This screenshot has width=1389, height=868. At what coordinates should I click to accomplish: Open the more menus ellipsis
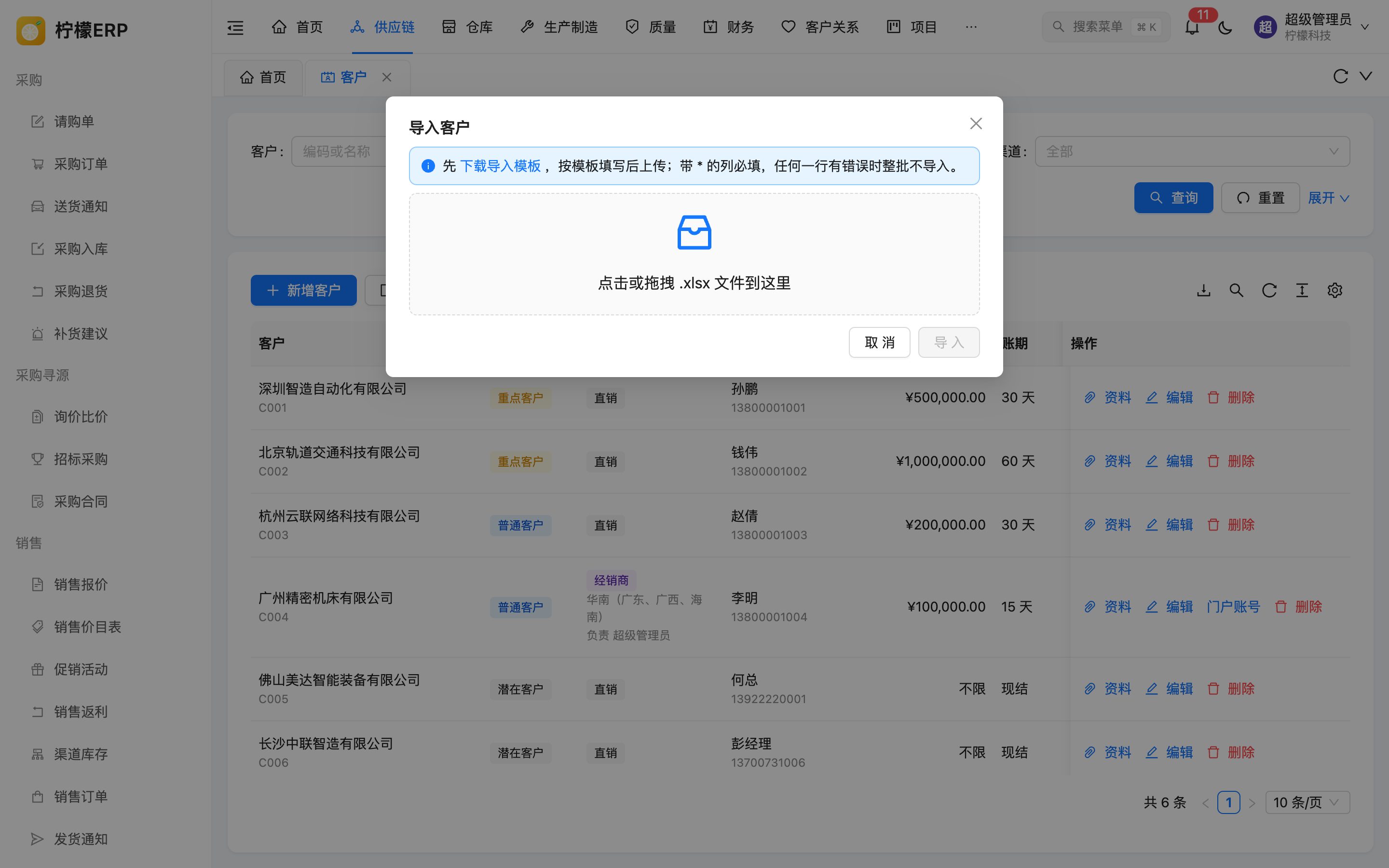971,27
